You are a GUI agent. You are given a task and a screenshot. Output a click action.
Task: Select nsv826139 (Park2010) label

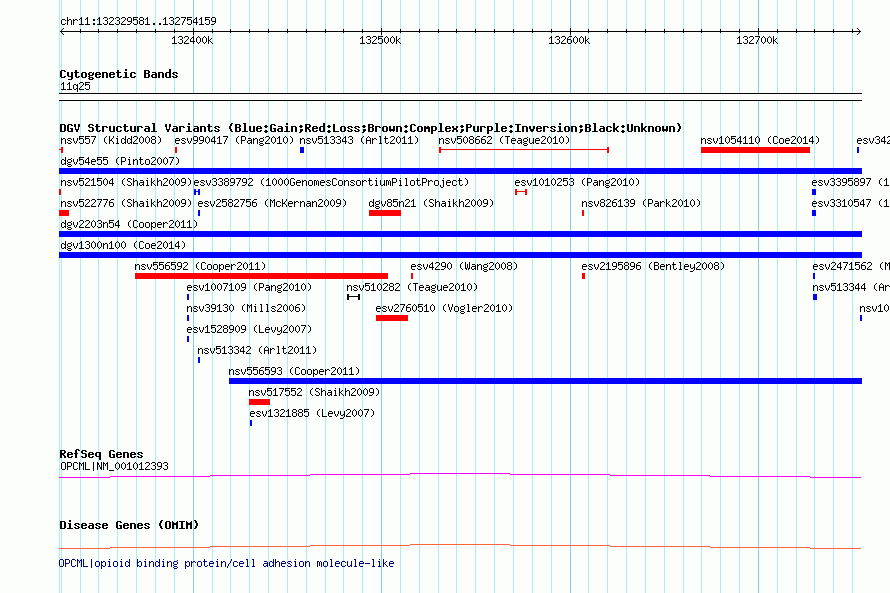[x=641, y=203]
